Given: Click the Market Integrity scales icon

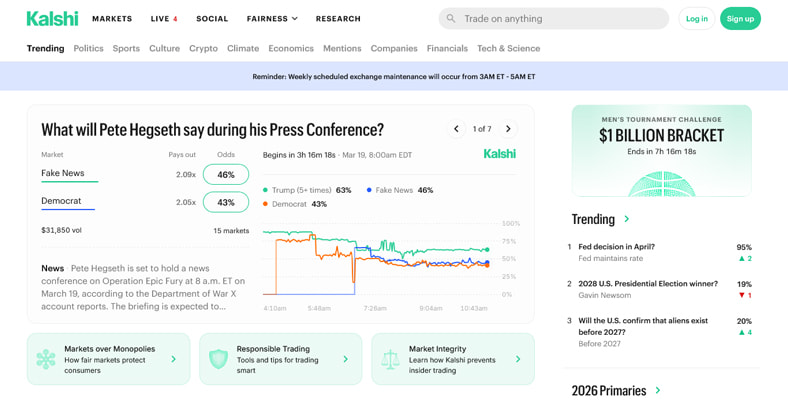Looking at the screenshot, I should pyautogui.click(x=390, y=359).
